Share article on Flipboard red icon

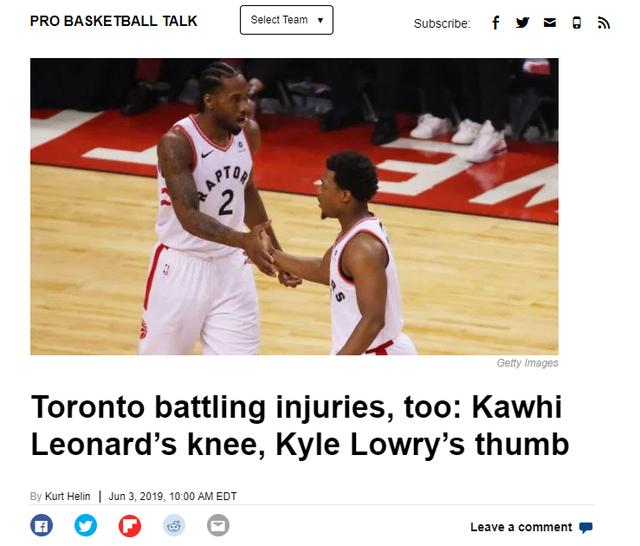pos(130,526)
